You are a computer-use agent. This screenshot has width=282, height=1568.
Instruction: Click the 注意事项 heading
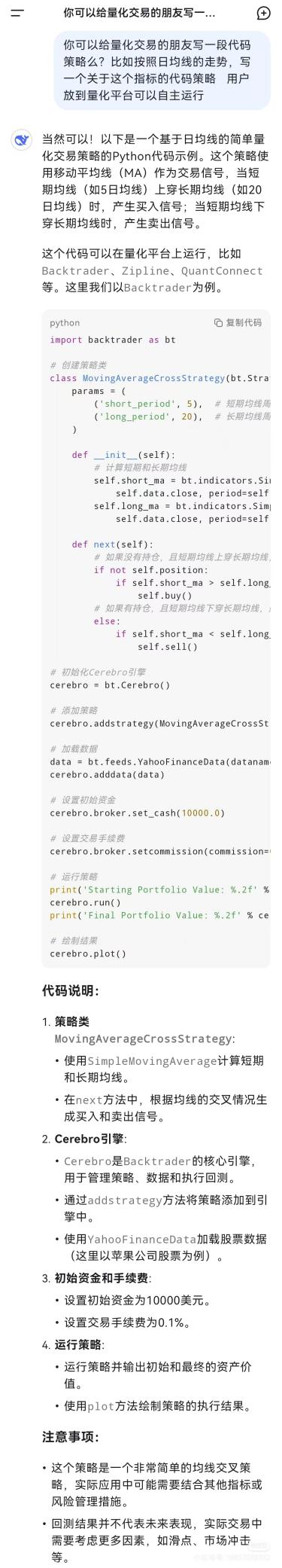[x=71, y=1437]
